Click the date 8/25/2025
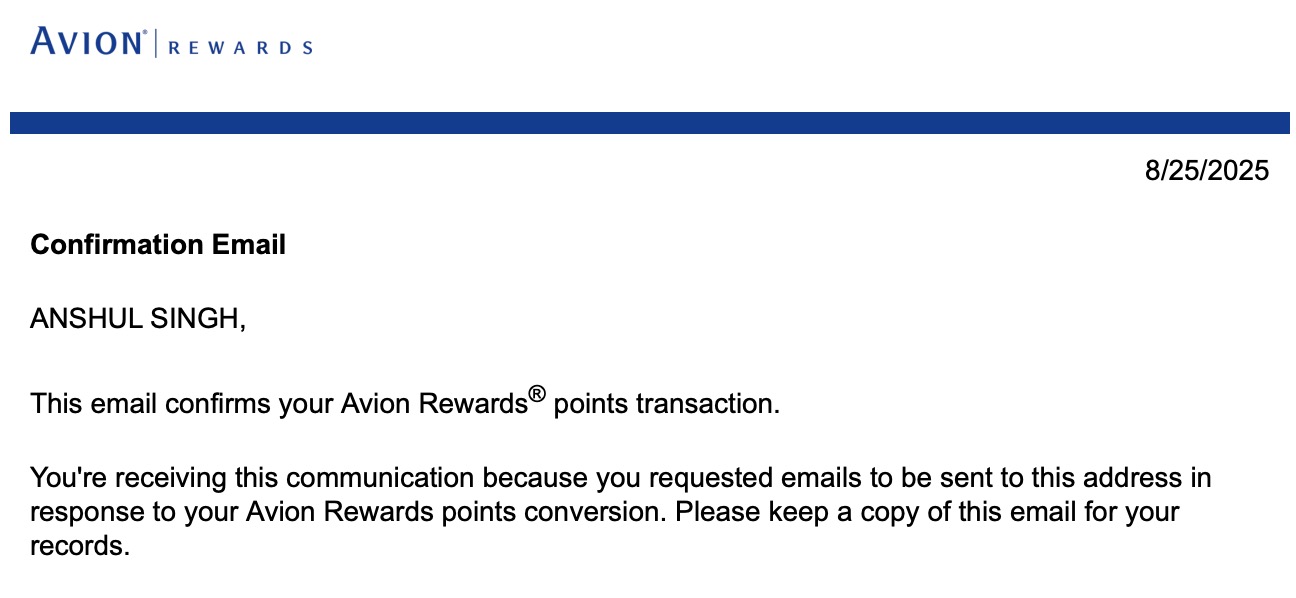Viewport: 1296px width, 598px height. pos(1207,171)
